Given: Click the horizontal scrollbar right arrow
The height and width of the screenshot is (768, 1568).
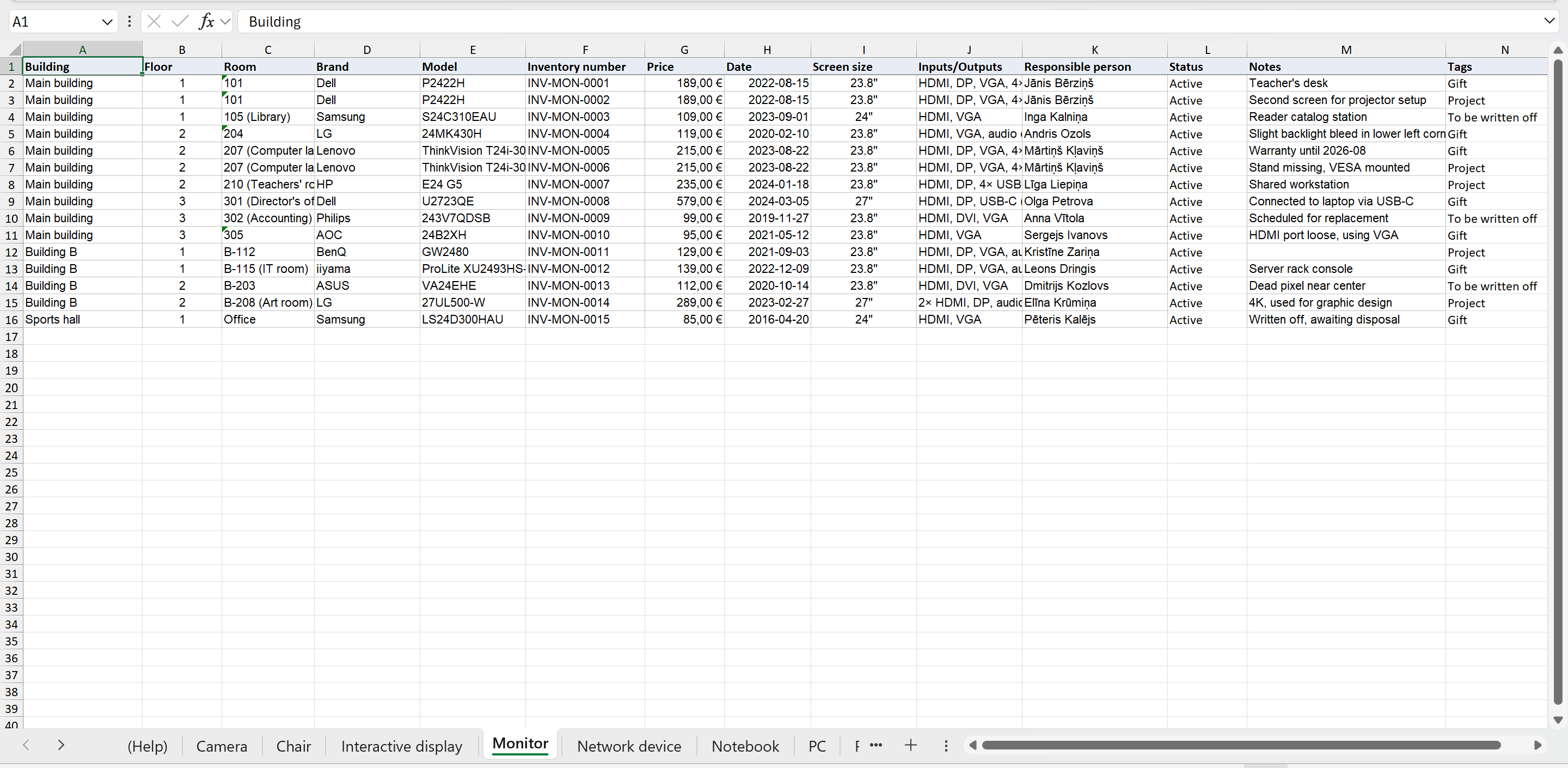Looking at the screenshot, I should coord(1537,746).
